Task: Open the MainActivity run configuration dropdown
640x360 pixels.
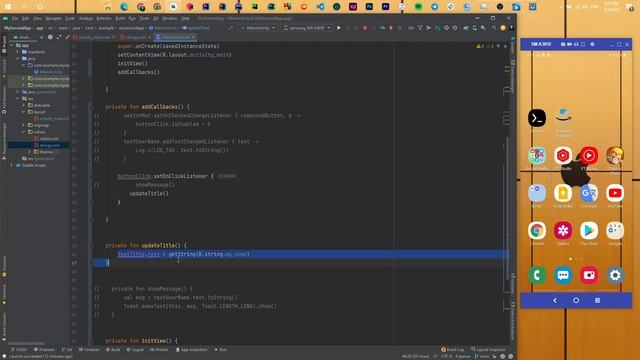Action: (258, 28)
